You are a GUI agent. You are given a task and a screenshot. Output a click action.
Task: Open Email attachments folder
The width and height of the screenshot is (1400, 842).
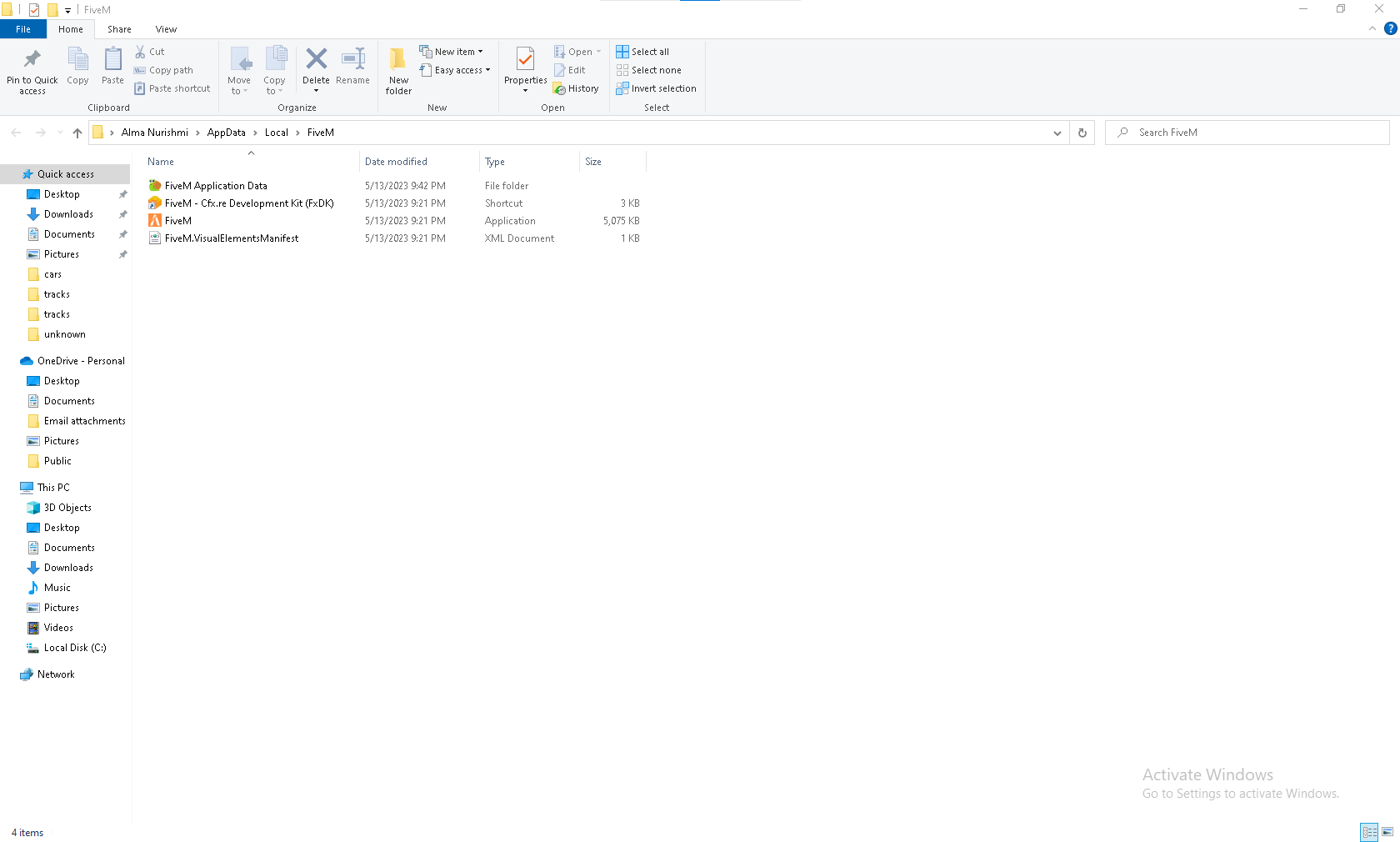[84, 421]
